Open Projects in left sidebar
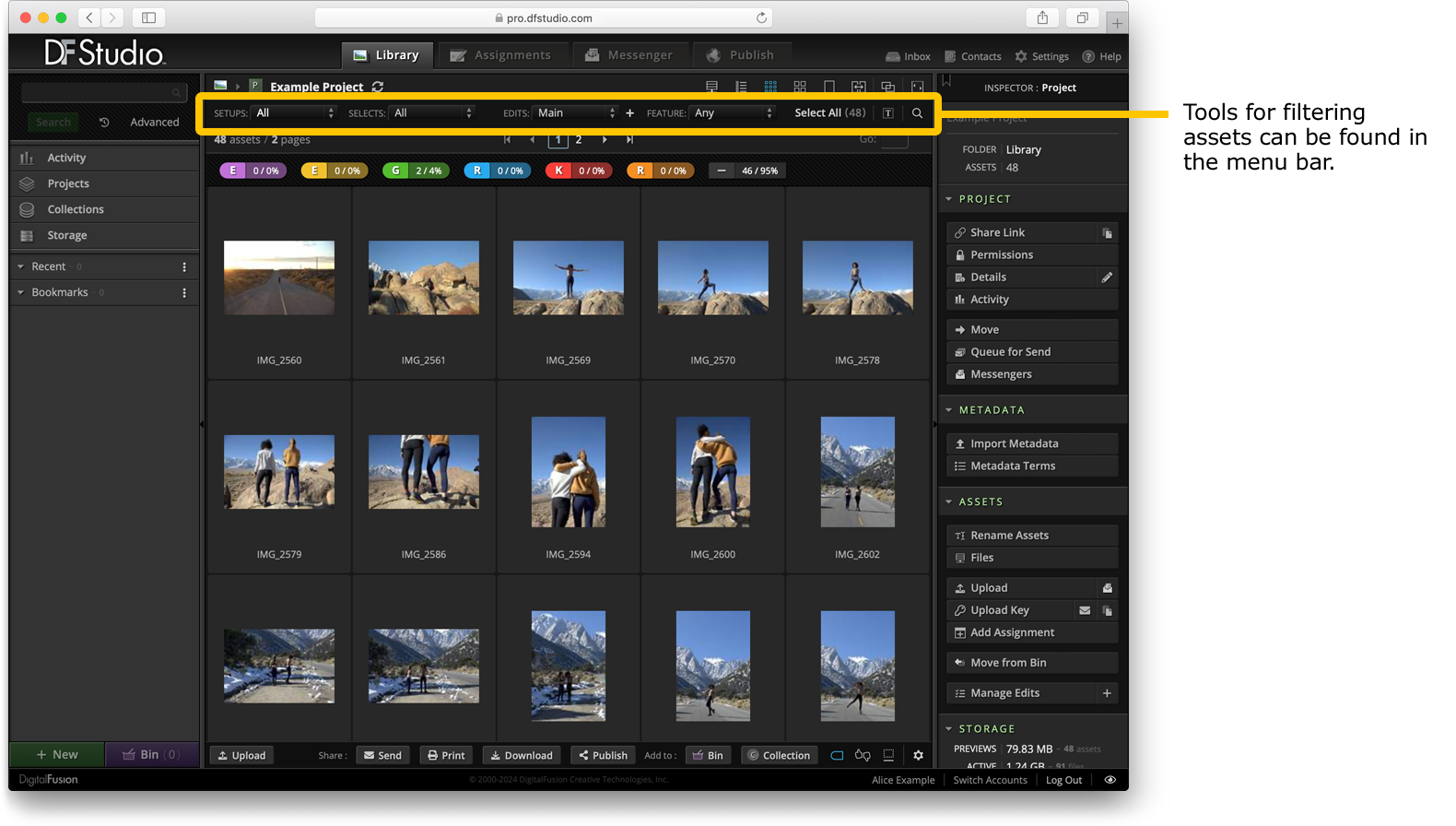The height and width of the screenshot is (826, 1456). click(104, 184)
